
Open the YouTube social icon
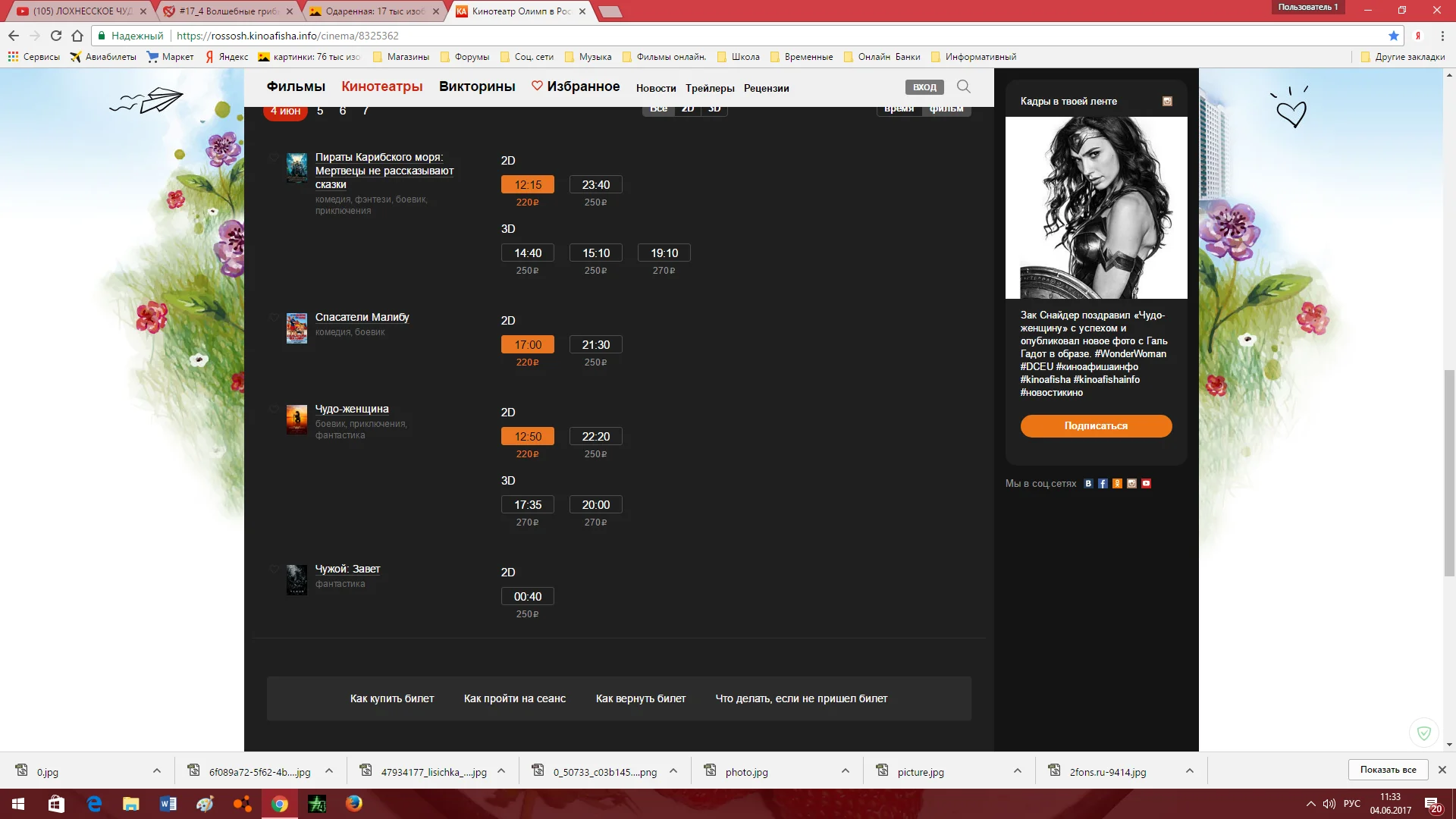click(x=1146, y=484)
